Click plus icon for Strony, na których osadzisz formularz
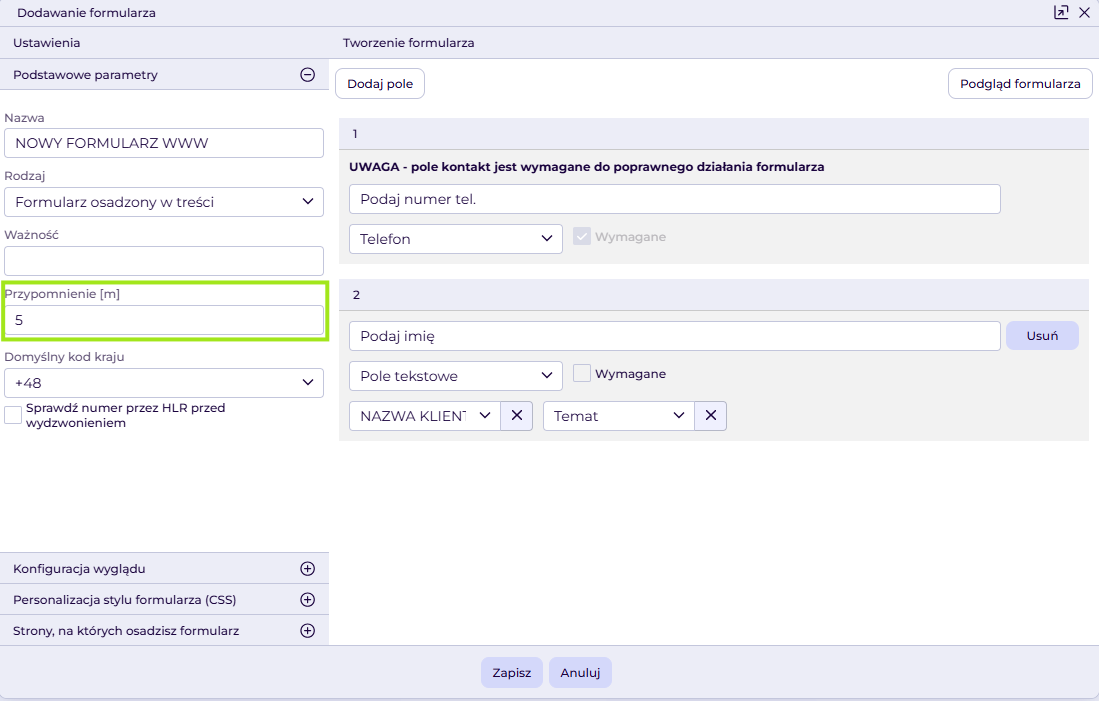The height and width of the screenshot is (701, 1099). click(307, 631)
